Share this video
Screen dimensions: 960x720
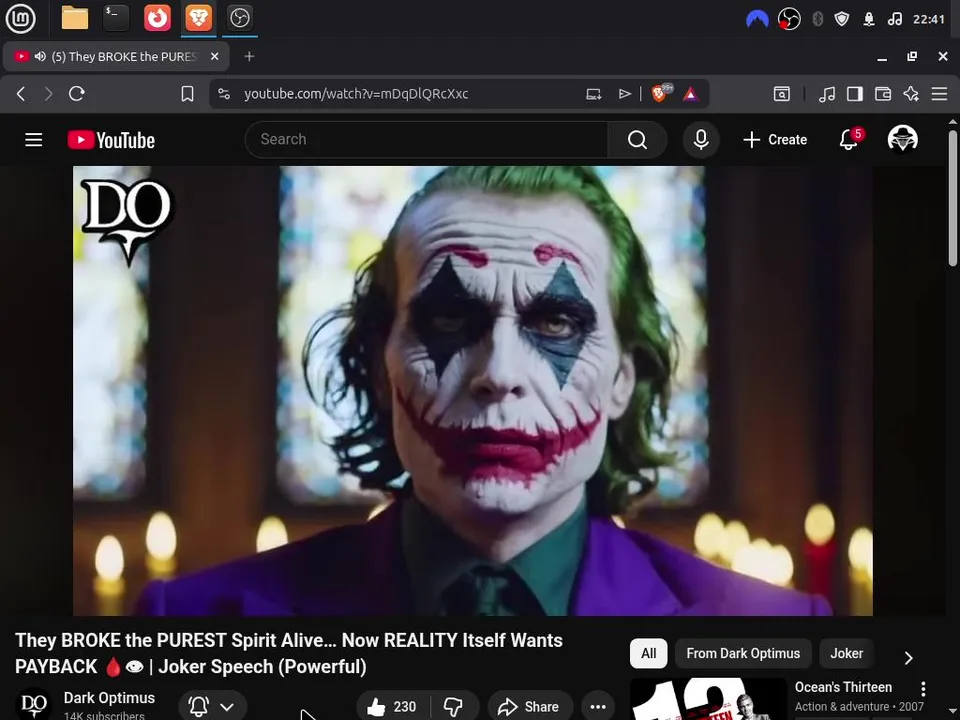click(x=530, y=707)
